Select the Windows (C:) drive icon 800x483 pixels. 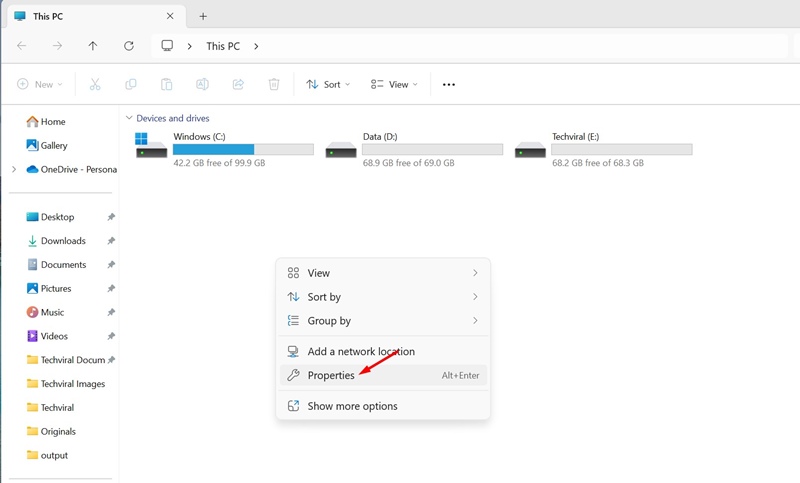click(151, 145)
